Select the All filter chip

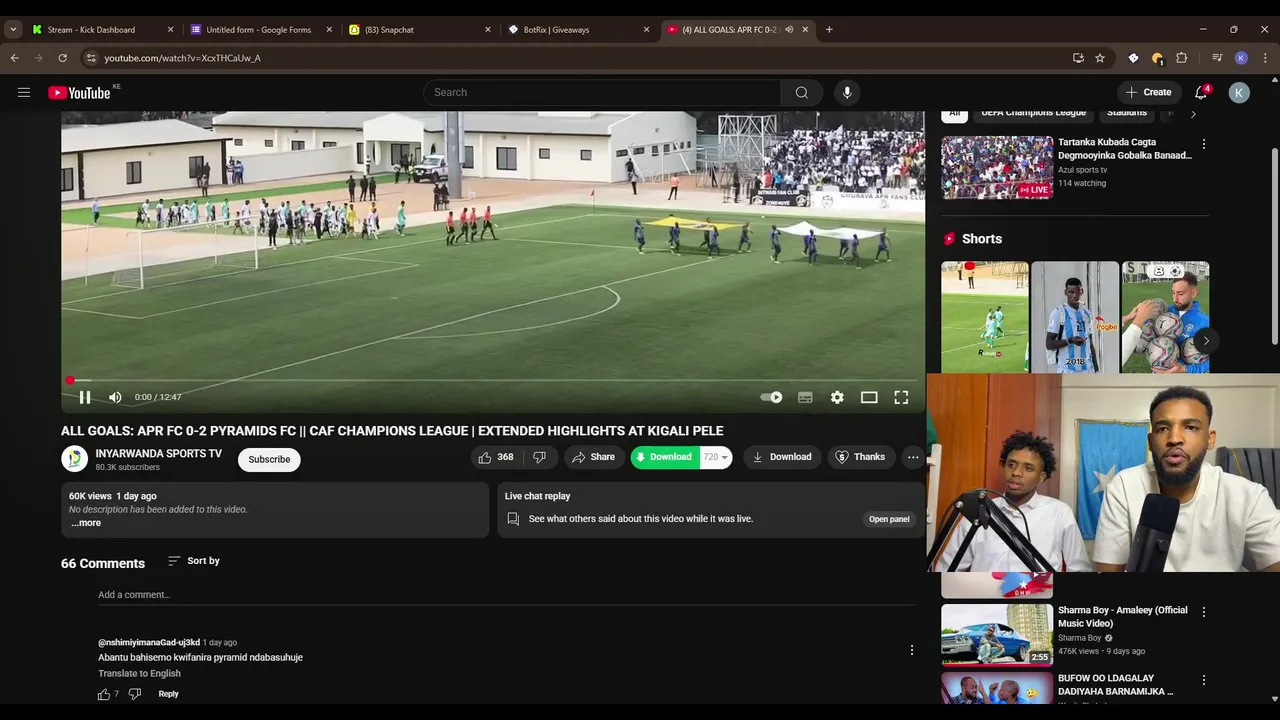[x=955, y=113]
